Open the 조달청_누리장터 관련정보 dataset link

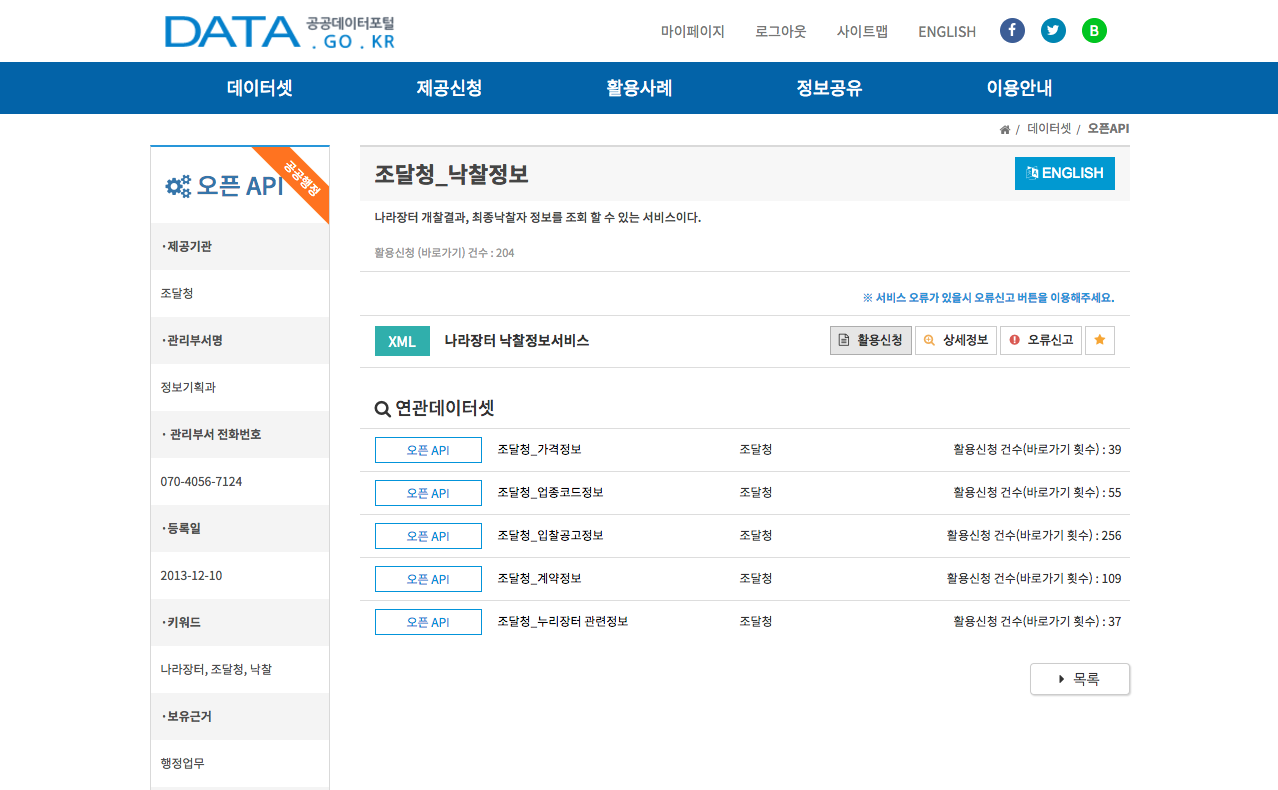(x=563, y=622)
